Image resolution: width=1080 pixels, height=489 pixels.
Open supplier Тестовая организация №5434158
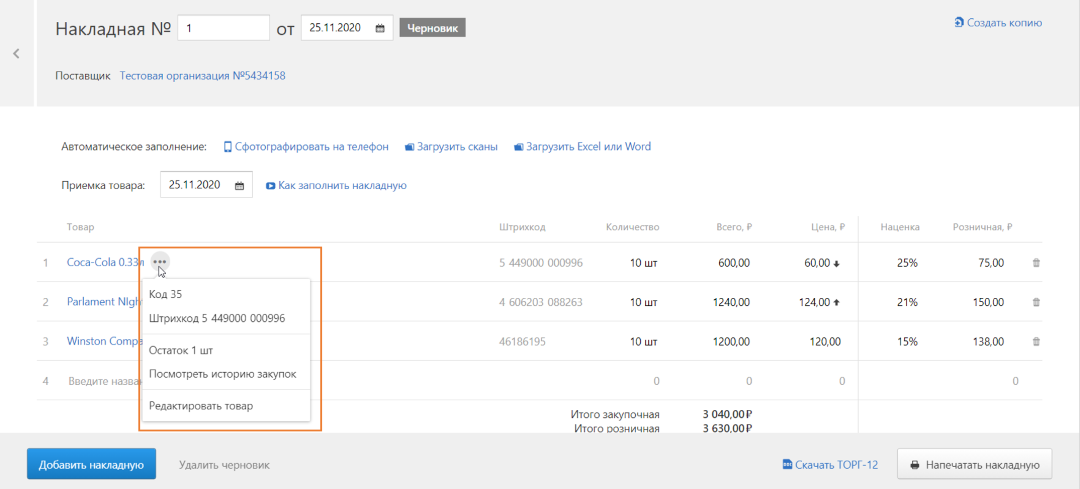(x=203, y=76)
